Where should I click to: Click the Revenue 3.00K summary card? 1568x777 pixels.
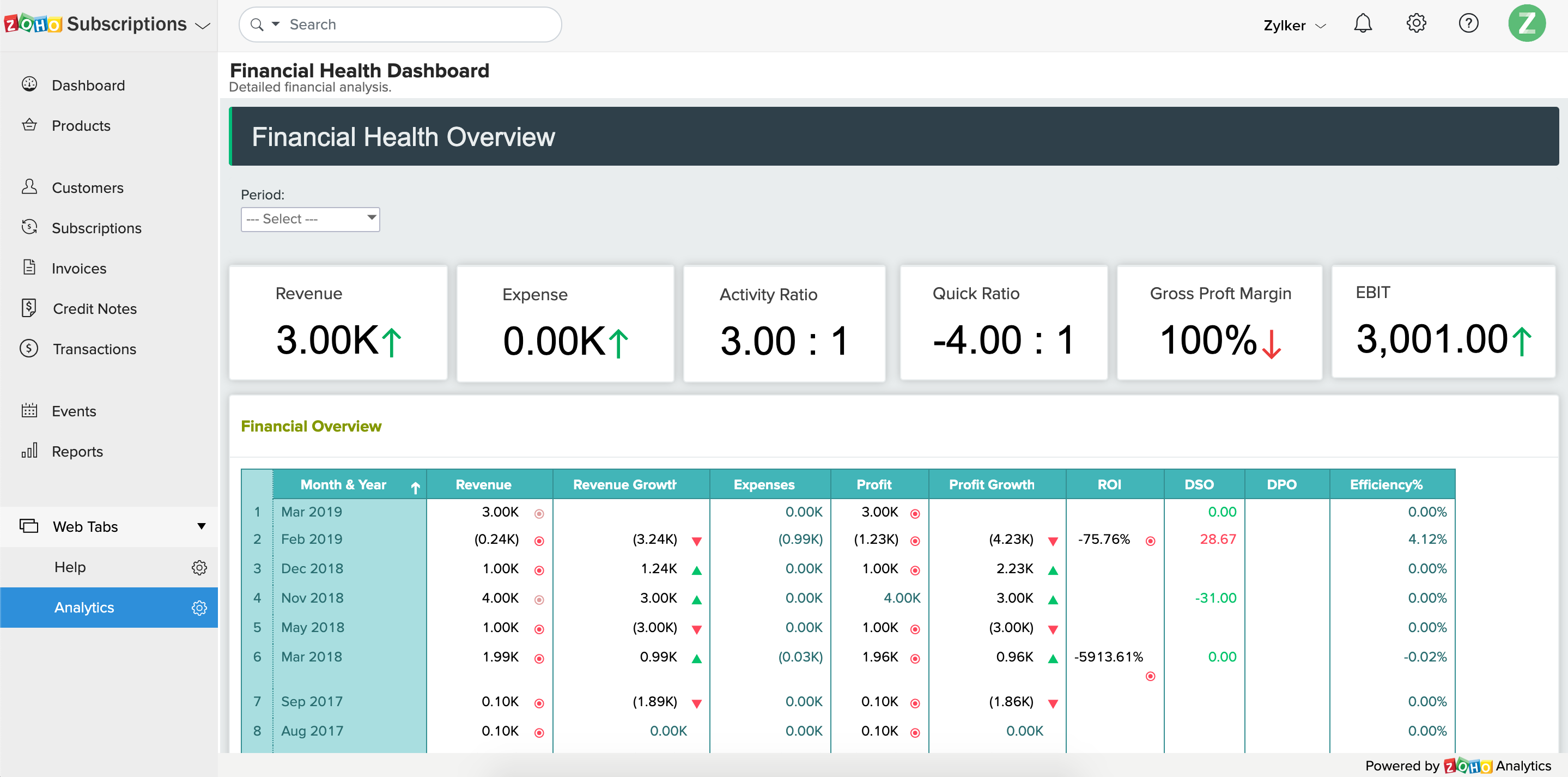click(338, 323)
